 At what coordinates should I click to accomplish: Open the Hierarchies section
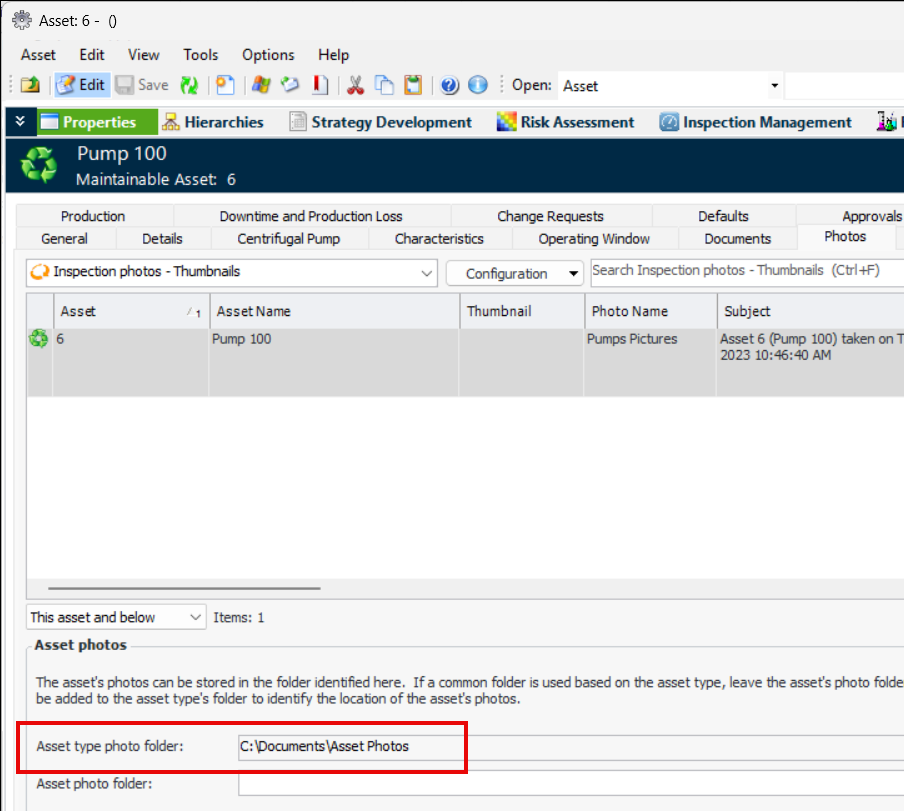(x=212, y=122)
